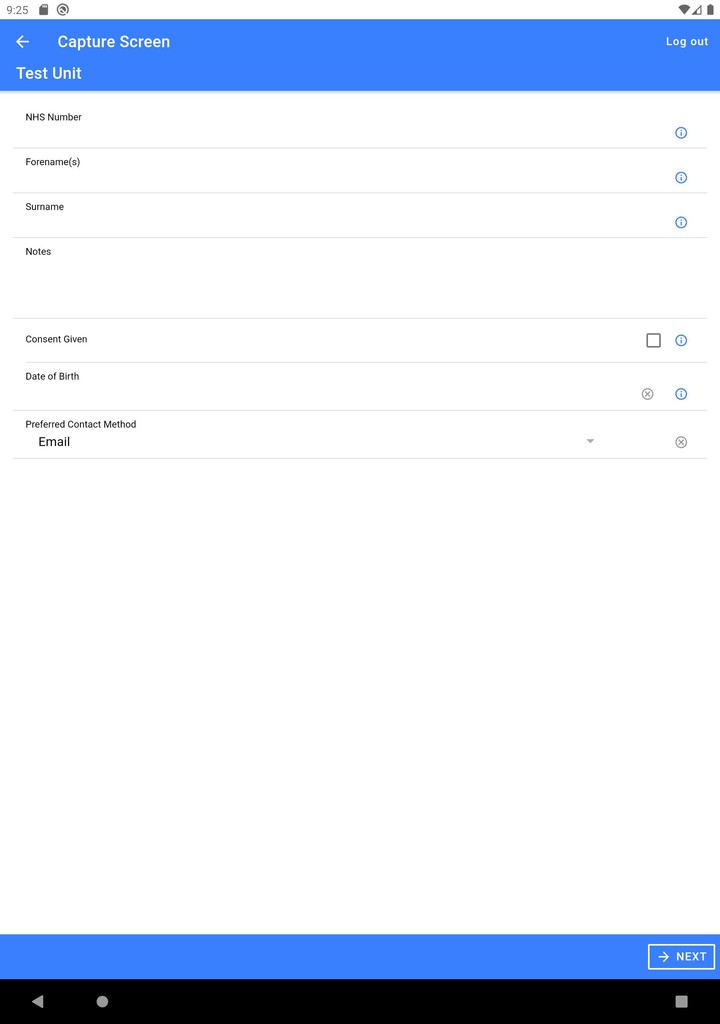Click into the Forename(s) text field
Image resolution: width=720 pixels, height=1024 pixels.
pos(340,178)
